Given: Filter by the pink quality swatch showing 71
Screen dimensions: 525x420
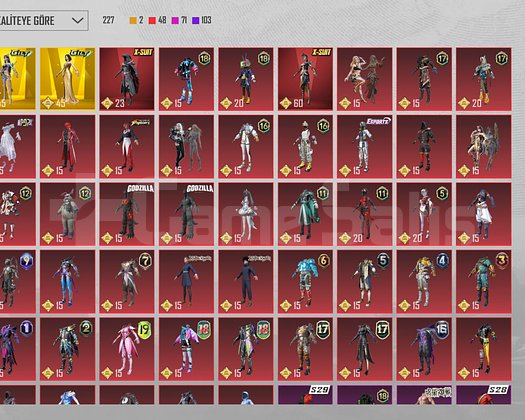Looking at the screenshot, I should (179, 20).
